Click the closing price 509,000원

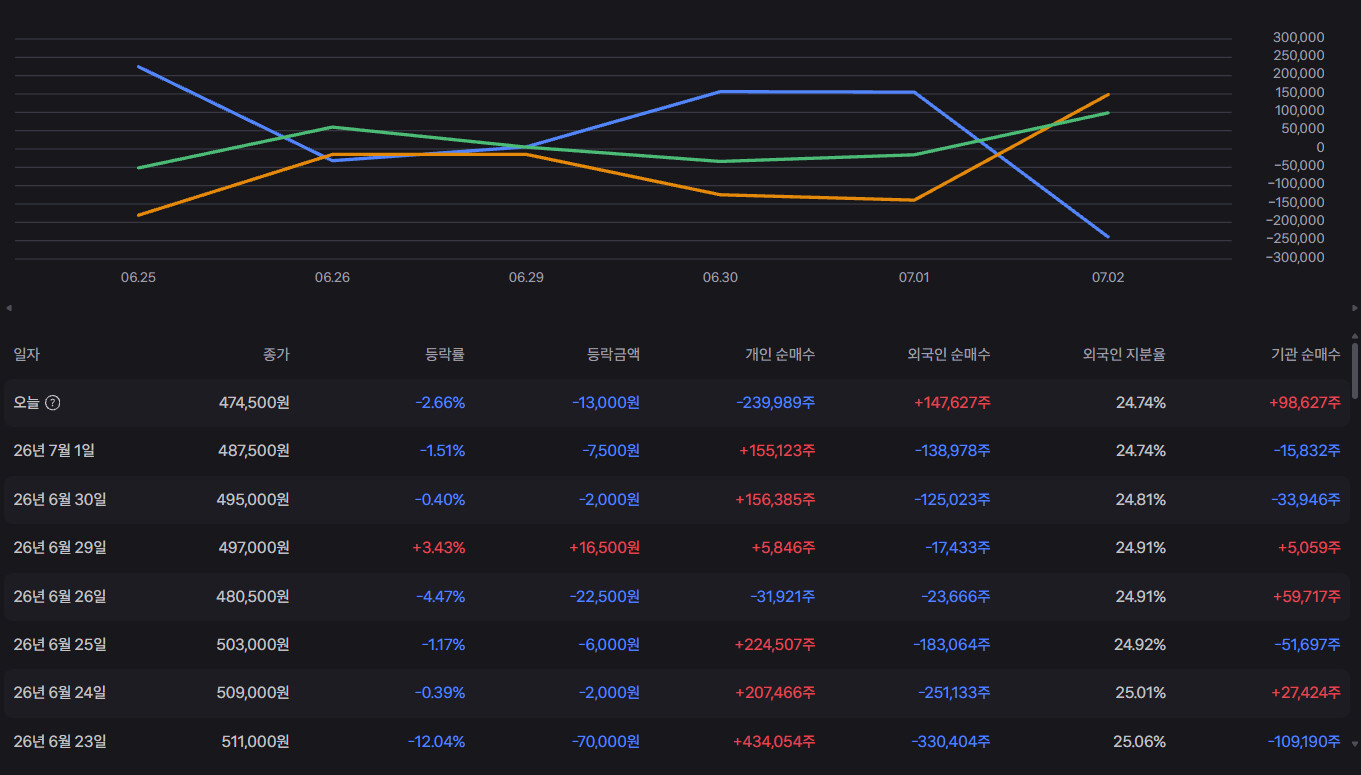click(x=253, y=693)
